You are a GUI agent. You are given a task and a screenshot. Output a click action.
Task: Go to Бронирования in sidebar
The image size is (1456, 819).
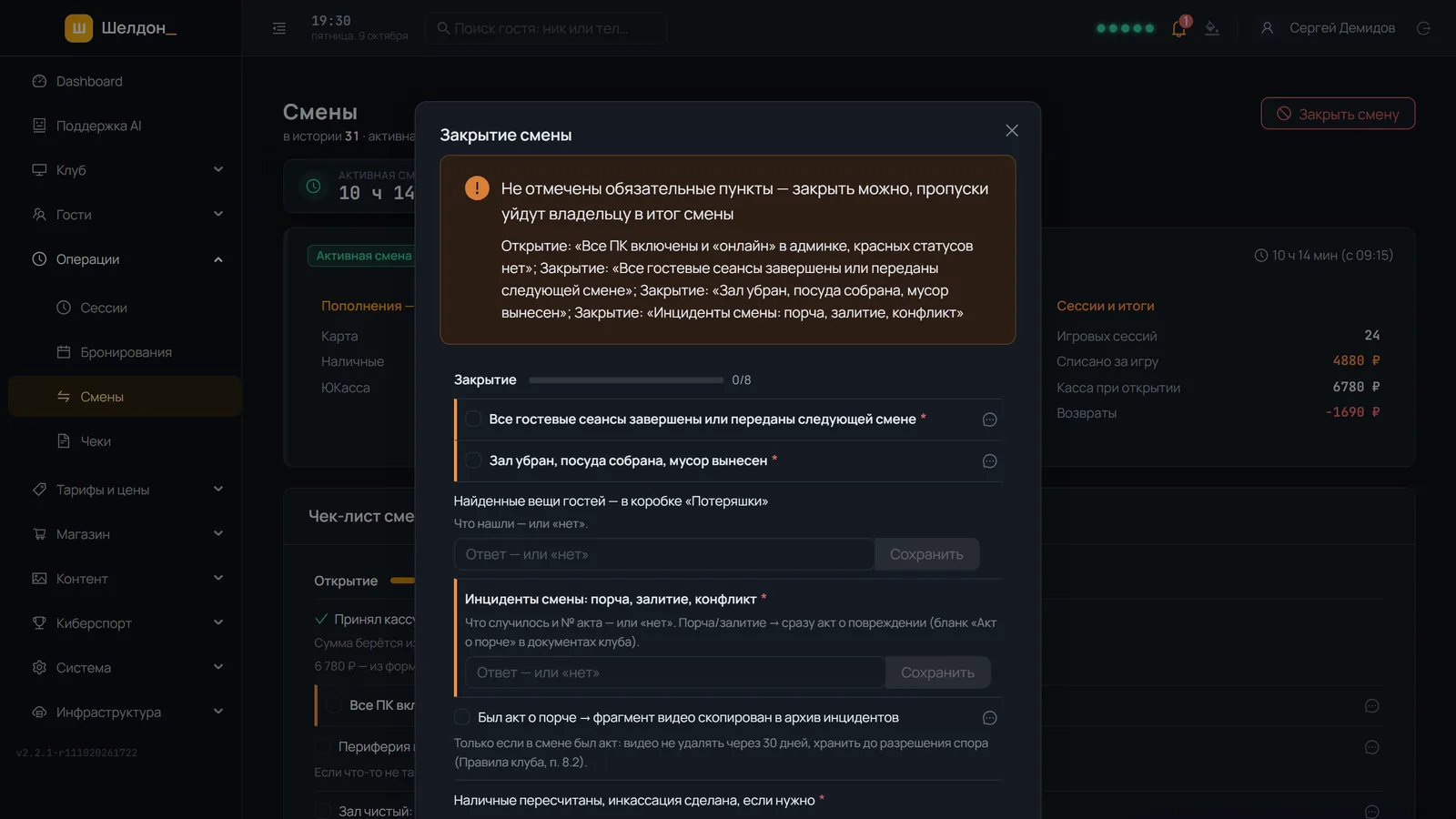point(125,352)
